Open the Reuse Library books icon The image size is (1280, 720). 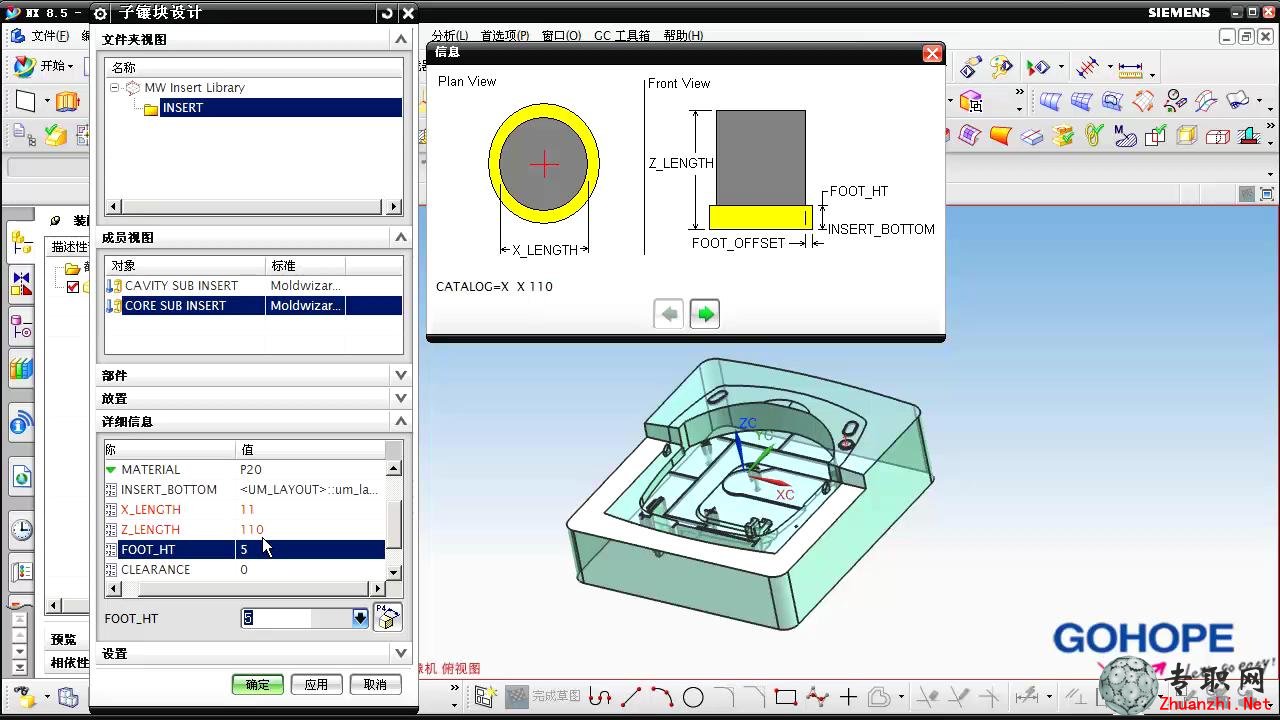click(x=21, y=368)
